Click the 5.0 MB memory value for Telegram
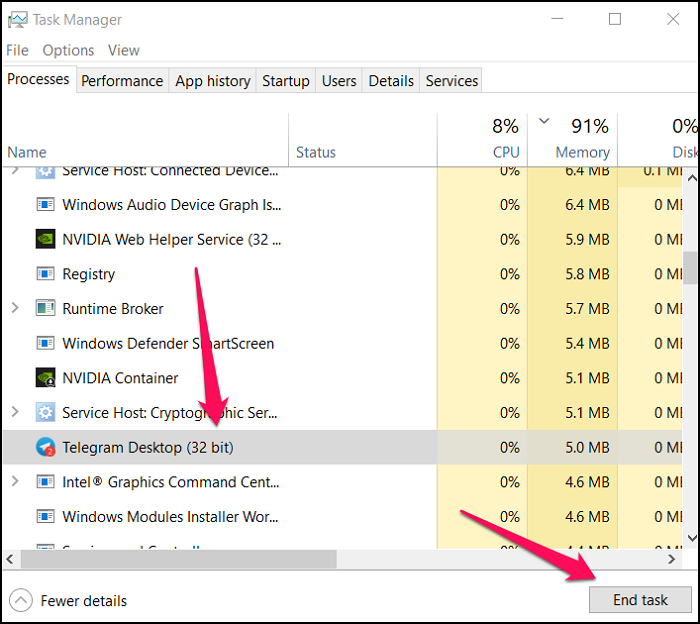Screen dimensions: 700x624 pyautogui.click(x=587, y=448)
